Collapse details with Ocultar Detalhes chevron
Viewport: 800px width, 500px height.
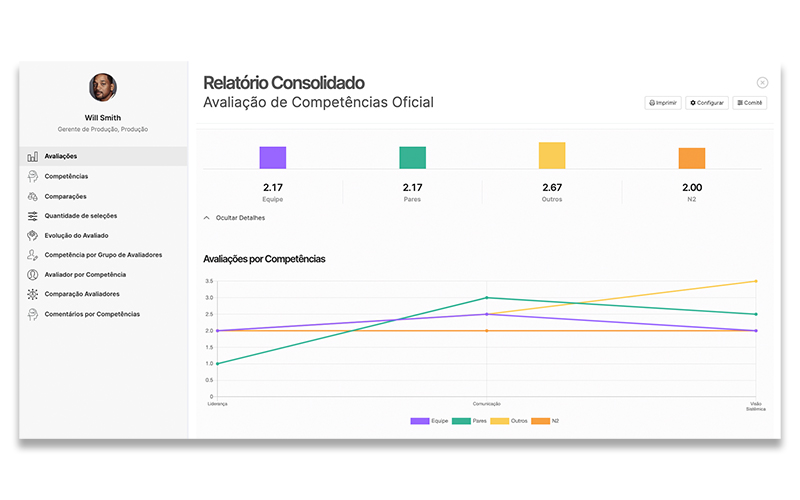(x=207, y=217)
